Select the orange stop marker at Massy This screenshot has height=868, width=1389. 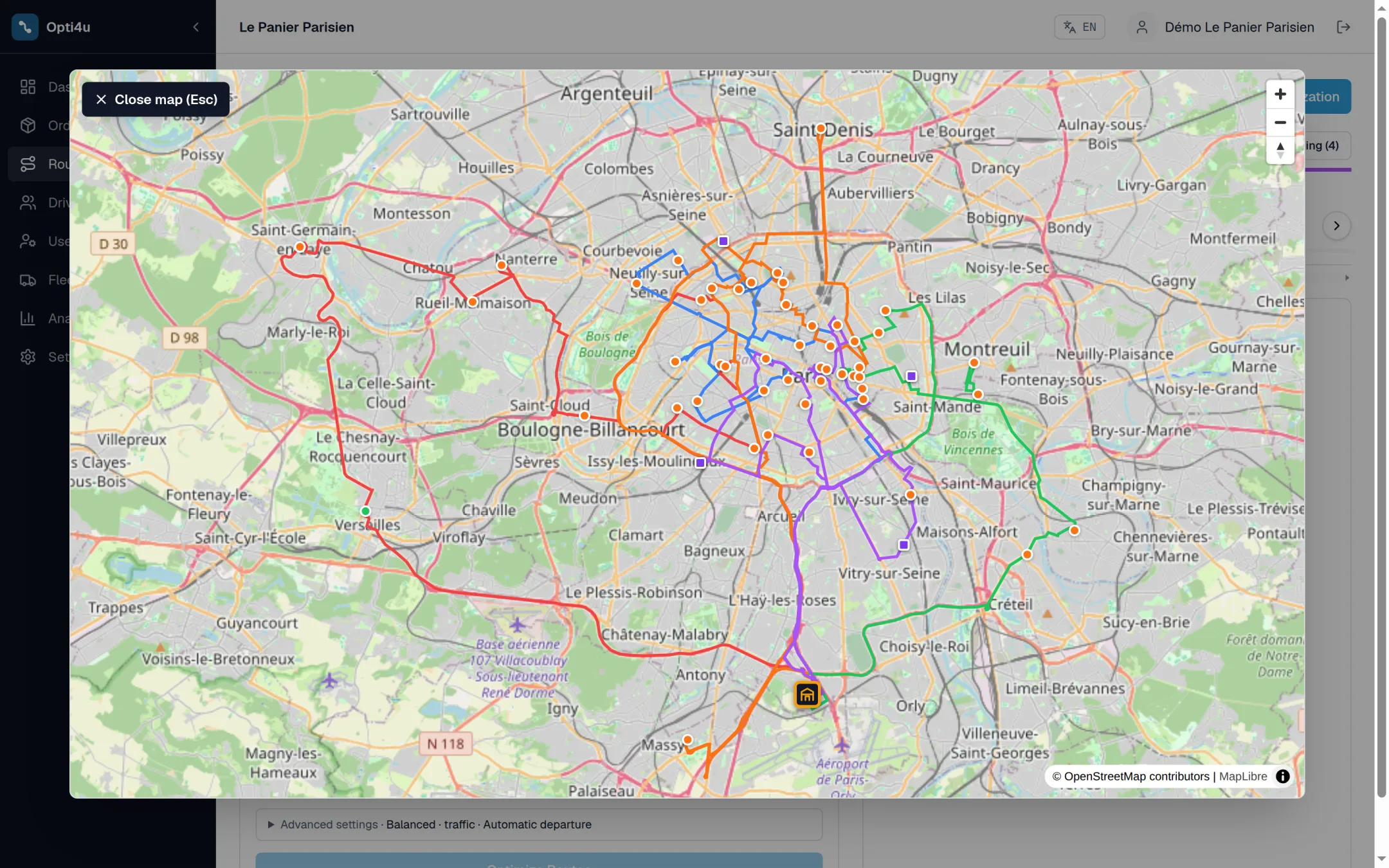coord(687,739)
